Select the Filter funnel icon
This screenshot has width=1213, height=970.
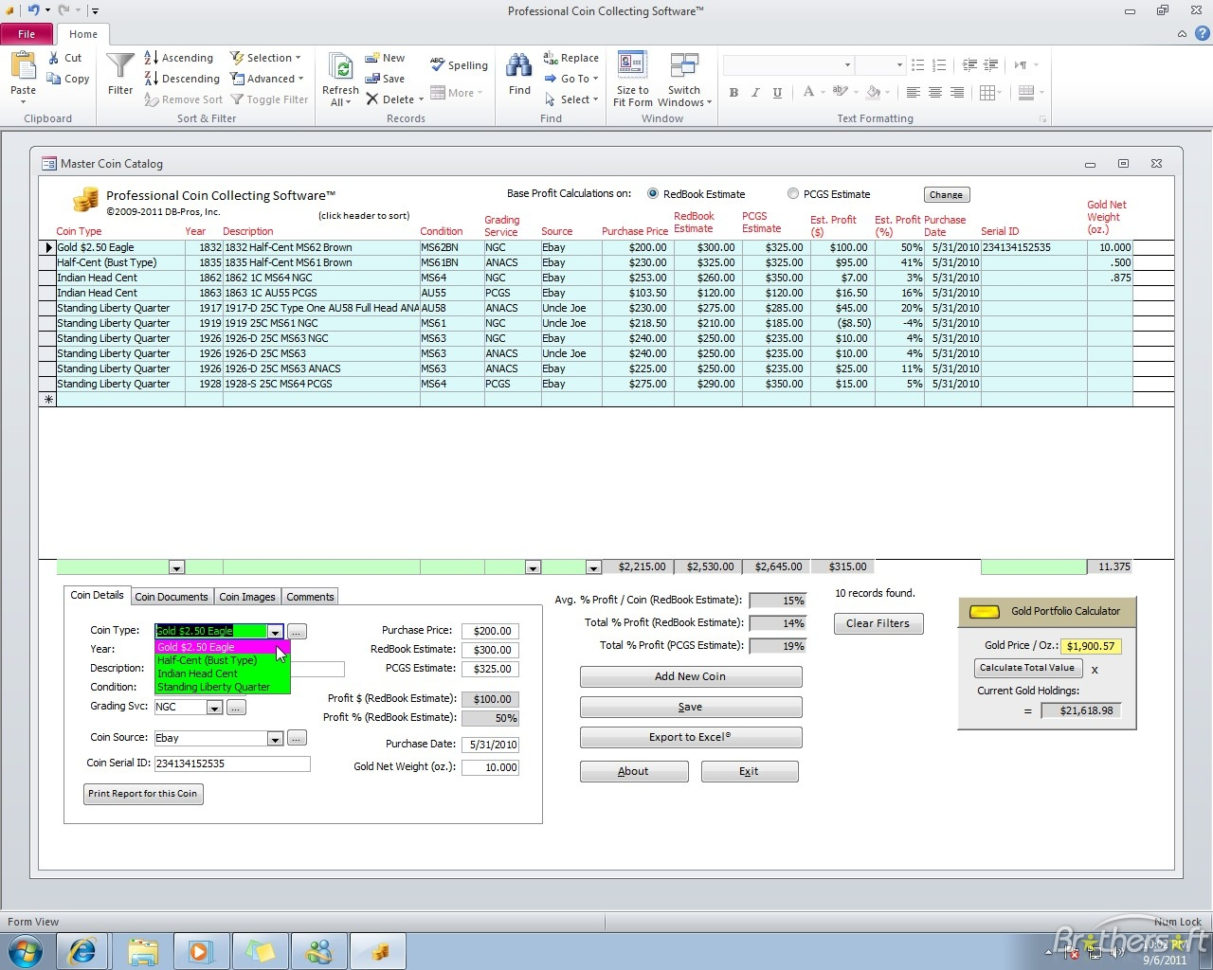[x=119, y=68]
